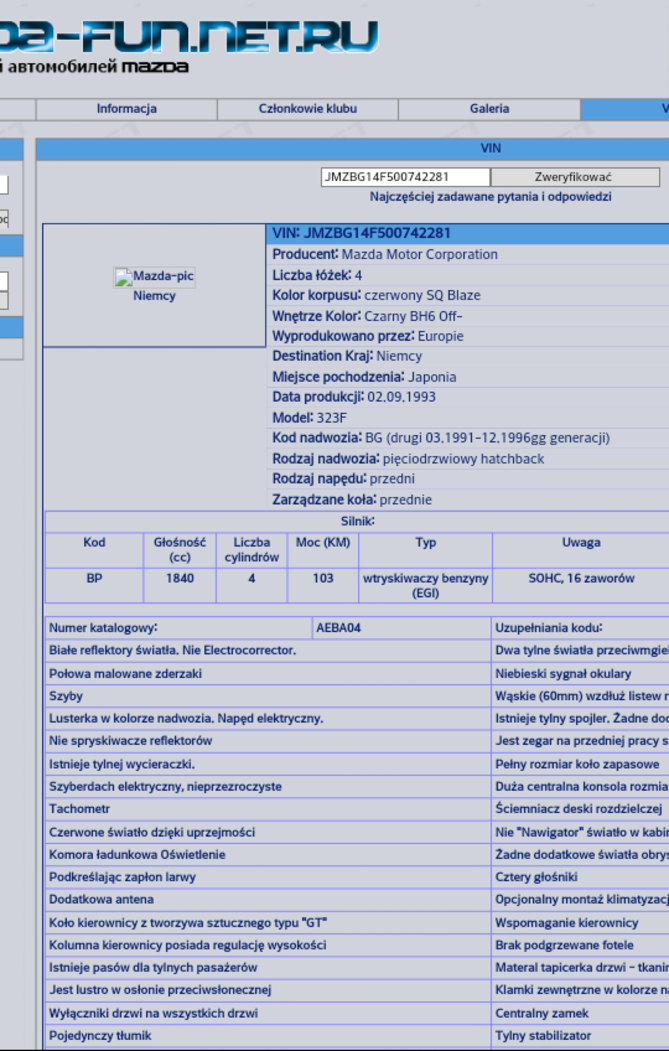Click 'Połowa malowane zderzaki' row
This screenshot has height=1051, width=669.
click(x=268, y=674)
